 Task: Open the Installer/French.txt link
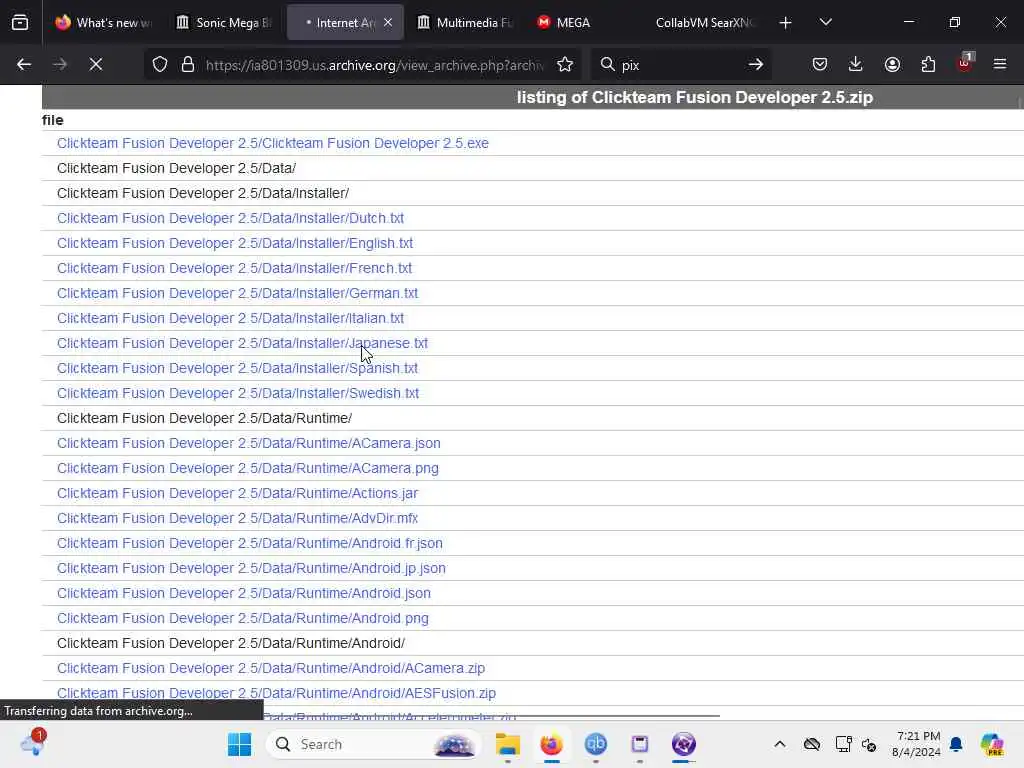[x=234, y=268]
